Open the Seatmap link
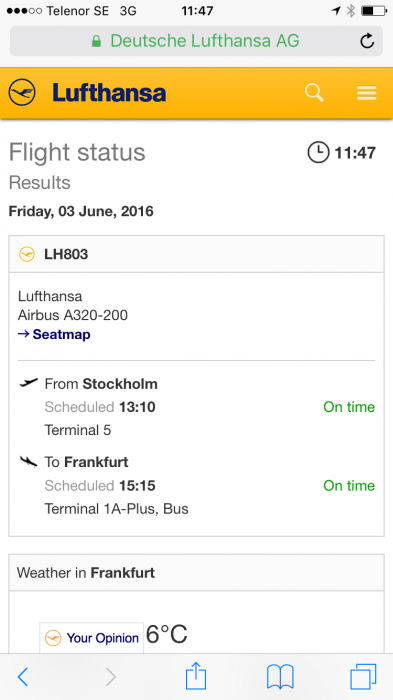Screen dimensions: 393x700 tap(54, 334)
